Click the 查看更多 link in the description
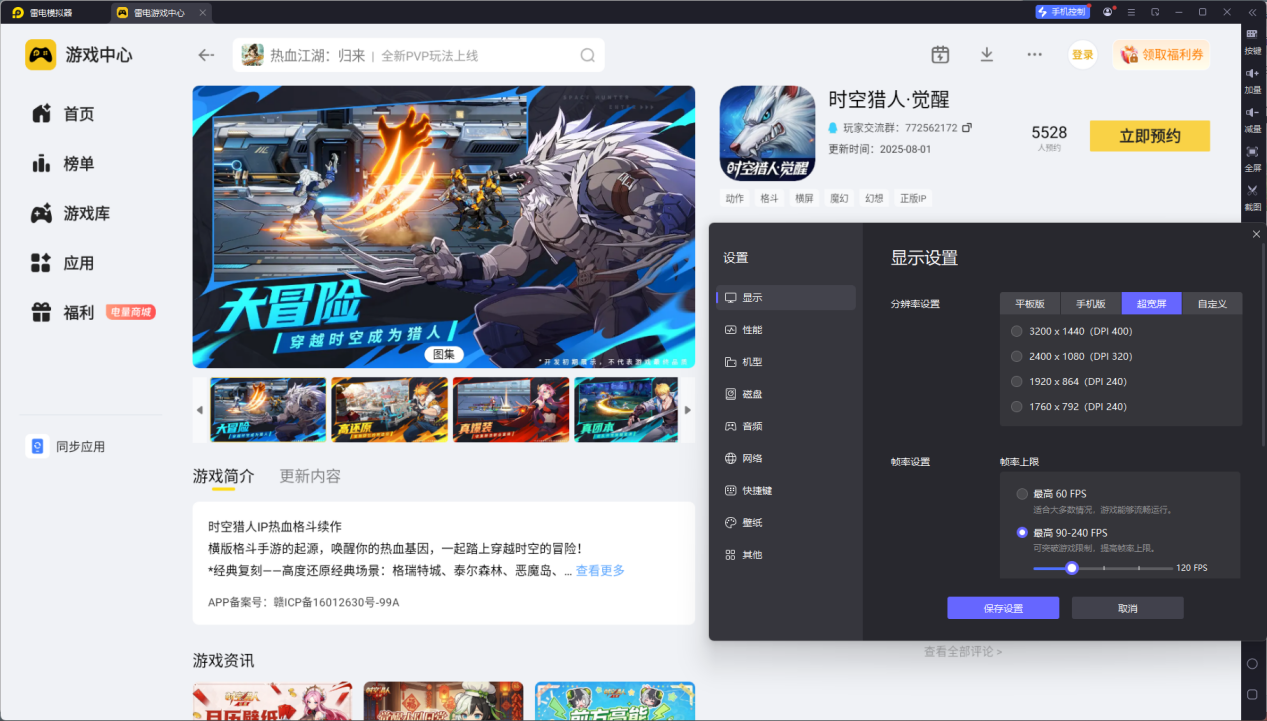The image size is (1267, 721). (600, 571)
